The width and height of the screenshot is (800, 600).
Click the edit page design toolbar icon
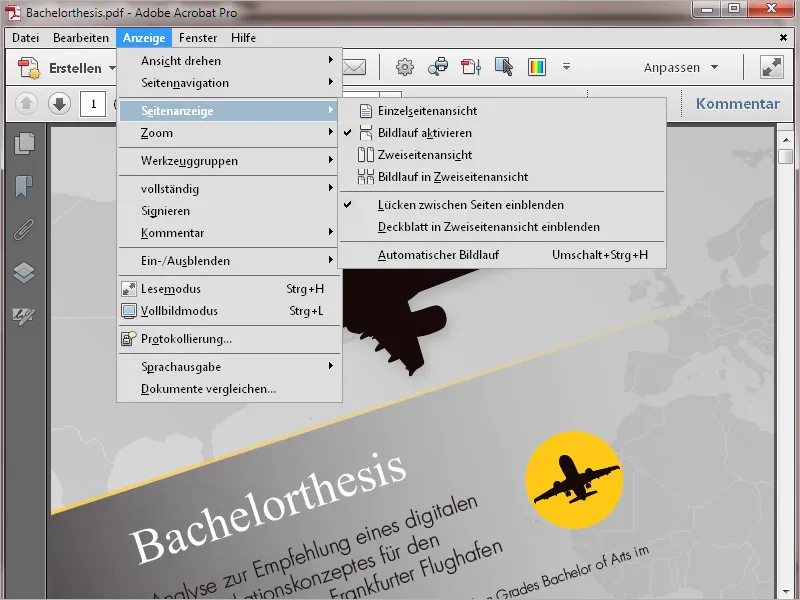tap(471, 67)
